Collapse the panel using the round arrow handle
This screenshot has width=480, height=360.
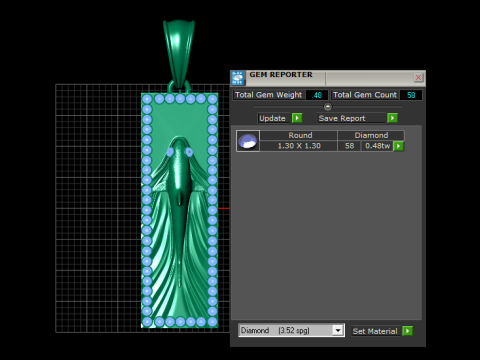[x=328, y=107]
